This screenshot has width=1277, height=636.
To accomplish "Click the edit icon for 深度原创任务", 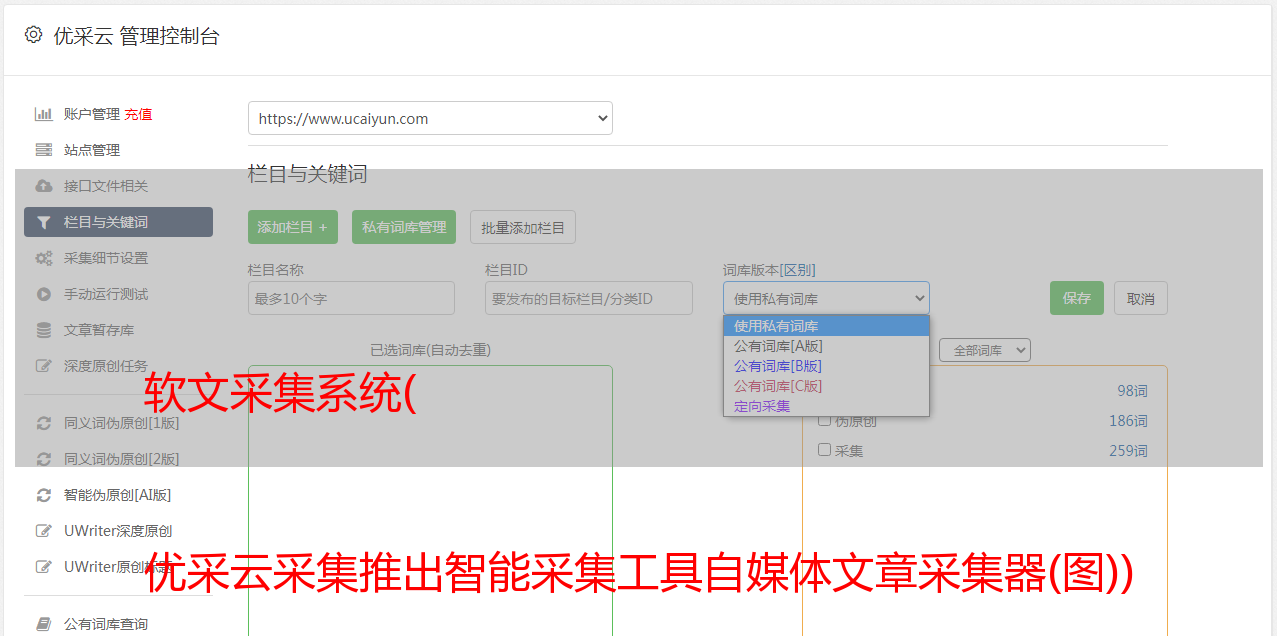I will 44,366.
